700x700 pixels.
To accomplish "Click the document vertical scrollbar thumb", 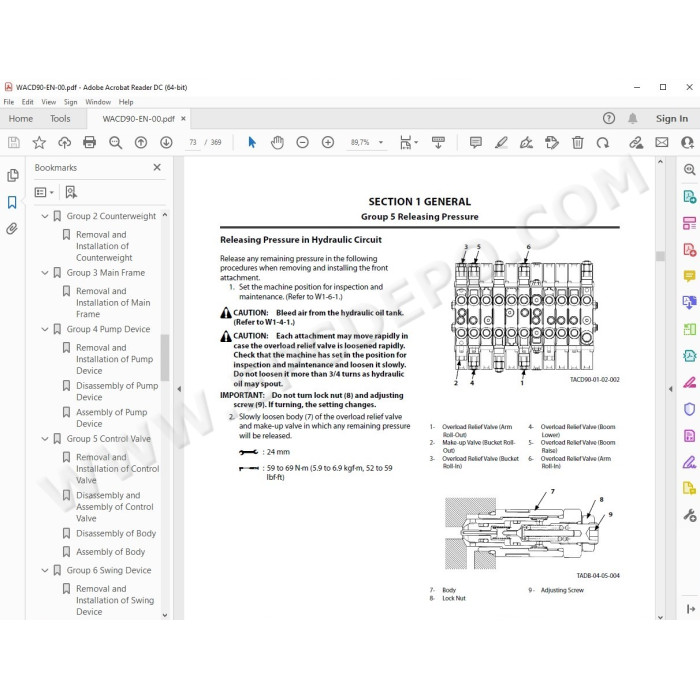I will [x=660, y=256].
